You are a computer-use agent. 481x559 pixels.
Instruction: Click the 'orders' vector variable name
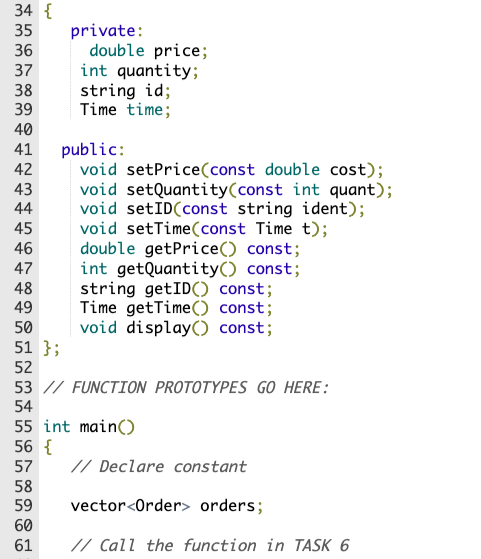click(227, 506)
